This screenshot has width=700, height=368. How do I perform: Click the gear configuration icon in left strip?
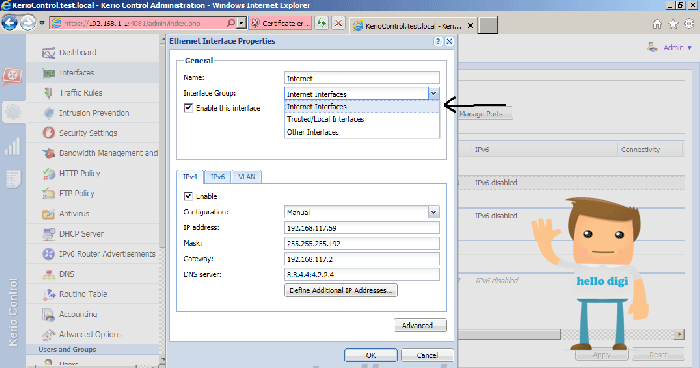tap(13, 112)
